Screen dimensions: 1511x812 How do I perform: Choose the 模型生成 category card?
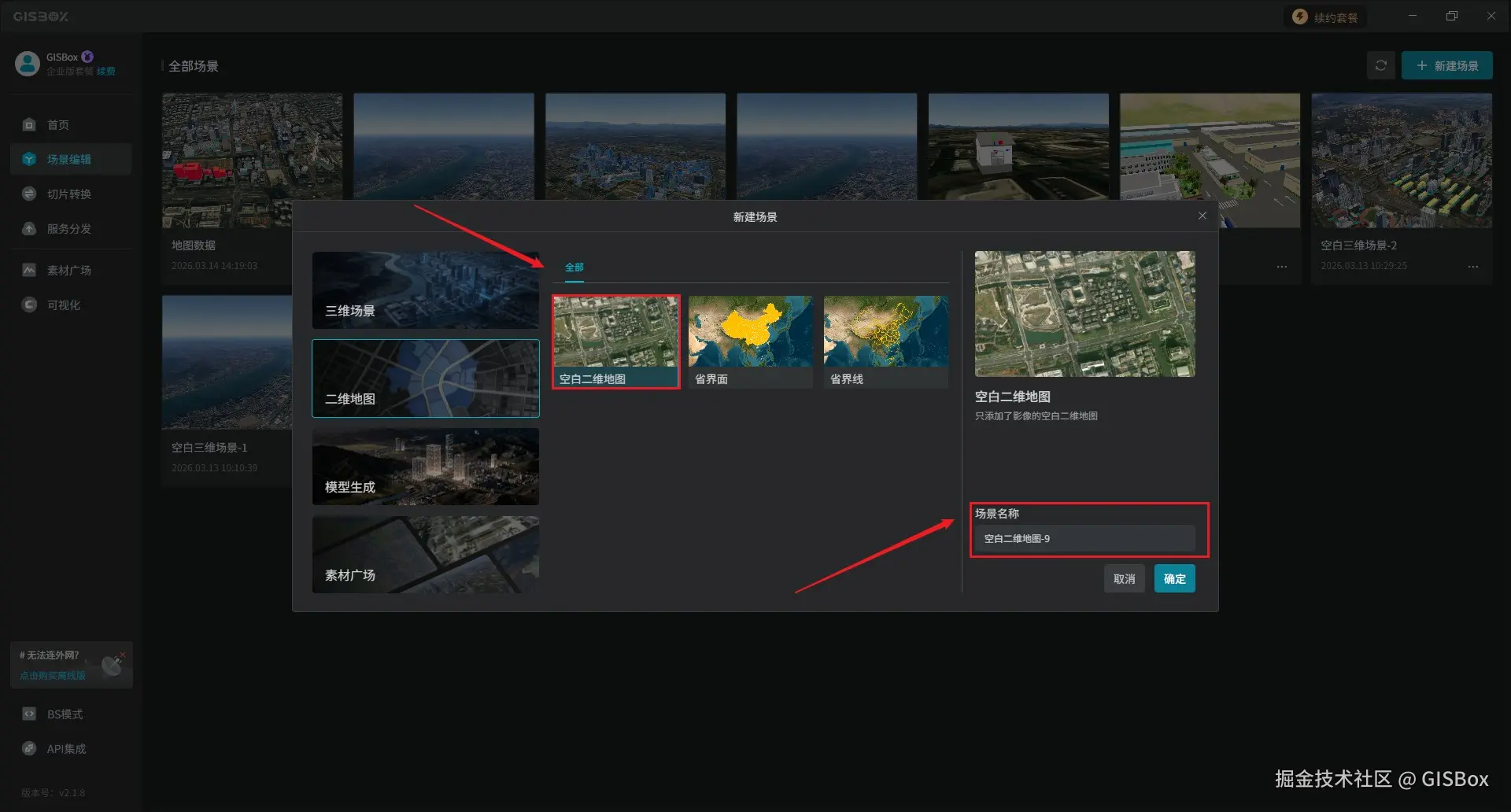[x=426, y=467]
